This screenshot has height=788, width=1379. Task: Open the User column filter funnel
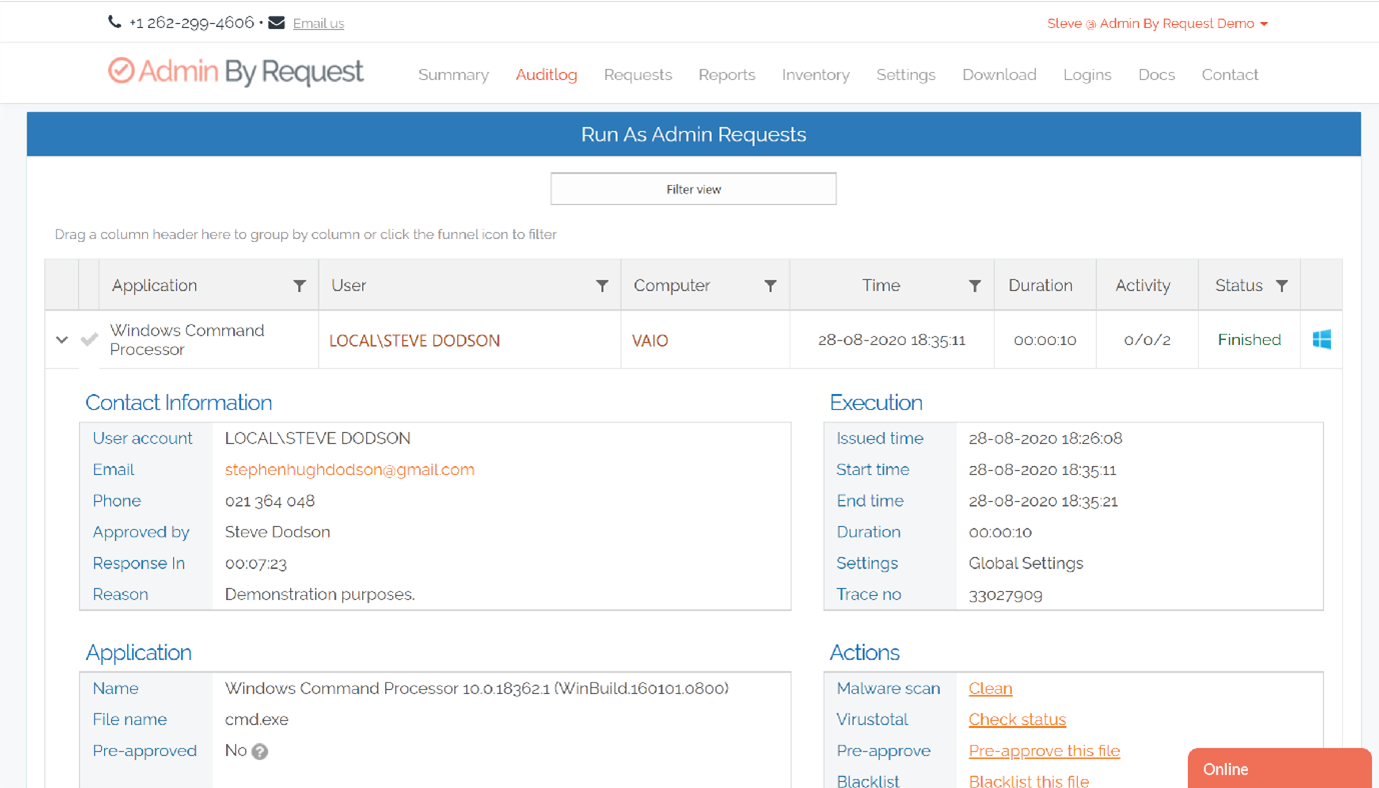(x=602, y=286)
